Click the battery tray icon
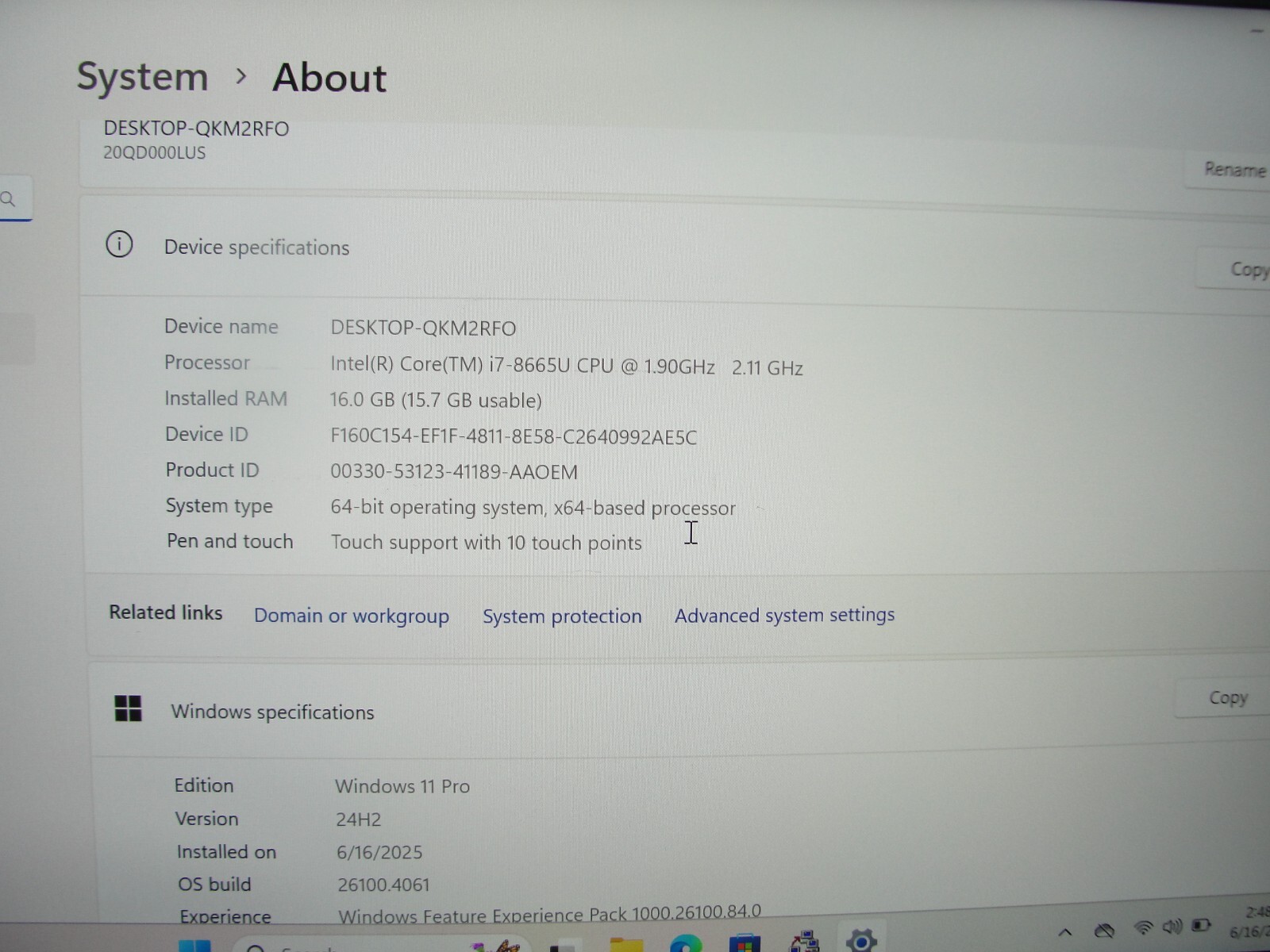This screenshot has height=952, width=1270. click(1202, 925)
